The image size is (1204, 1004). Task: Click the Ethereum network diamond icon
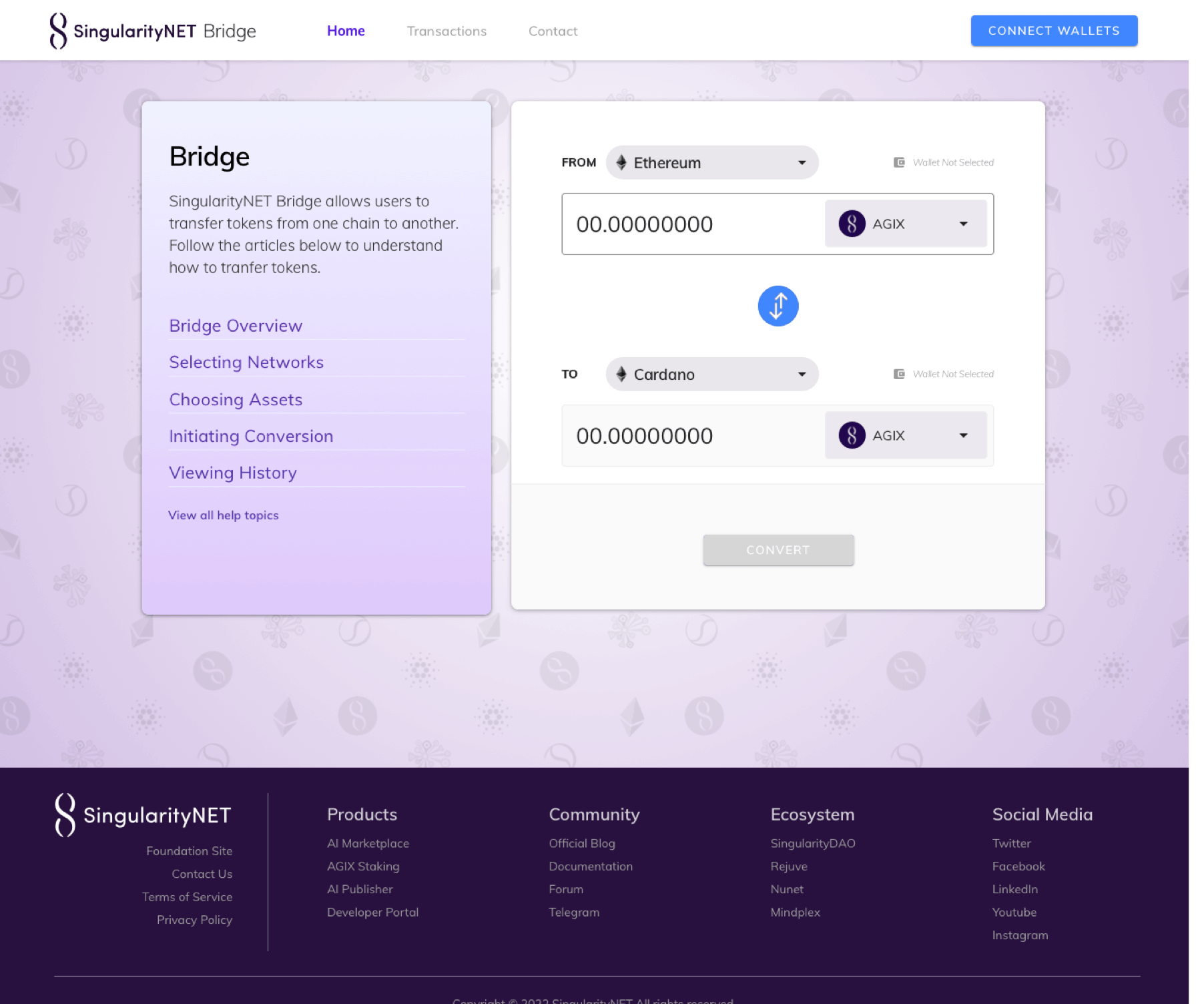[x=621, y=162]
